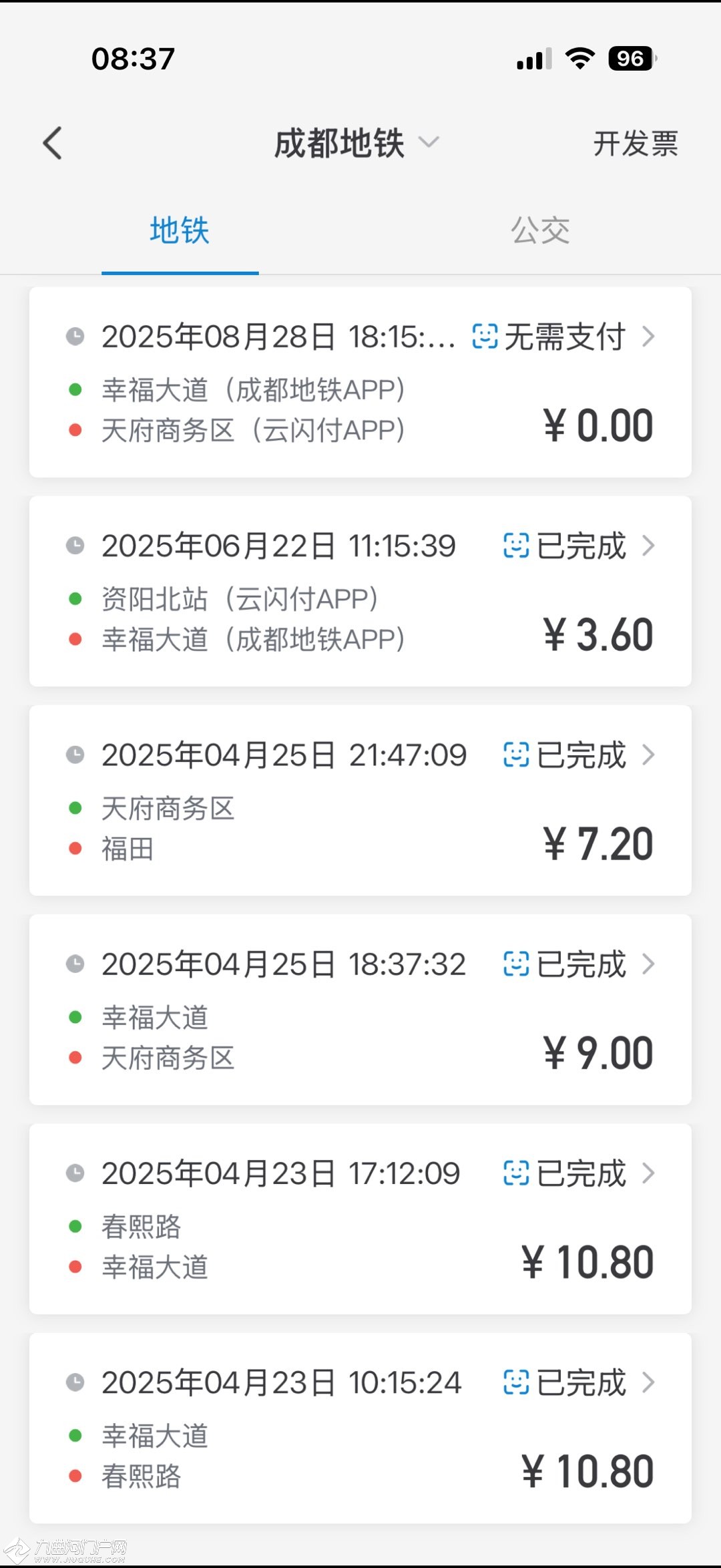Tap the scan icon on 10:15:24 trip

coord(516,1382)
